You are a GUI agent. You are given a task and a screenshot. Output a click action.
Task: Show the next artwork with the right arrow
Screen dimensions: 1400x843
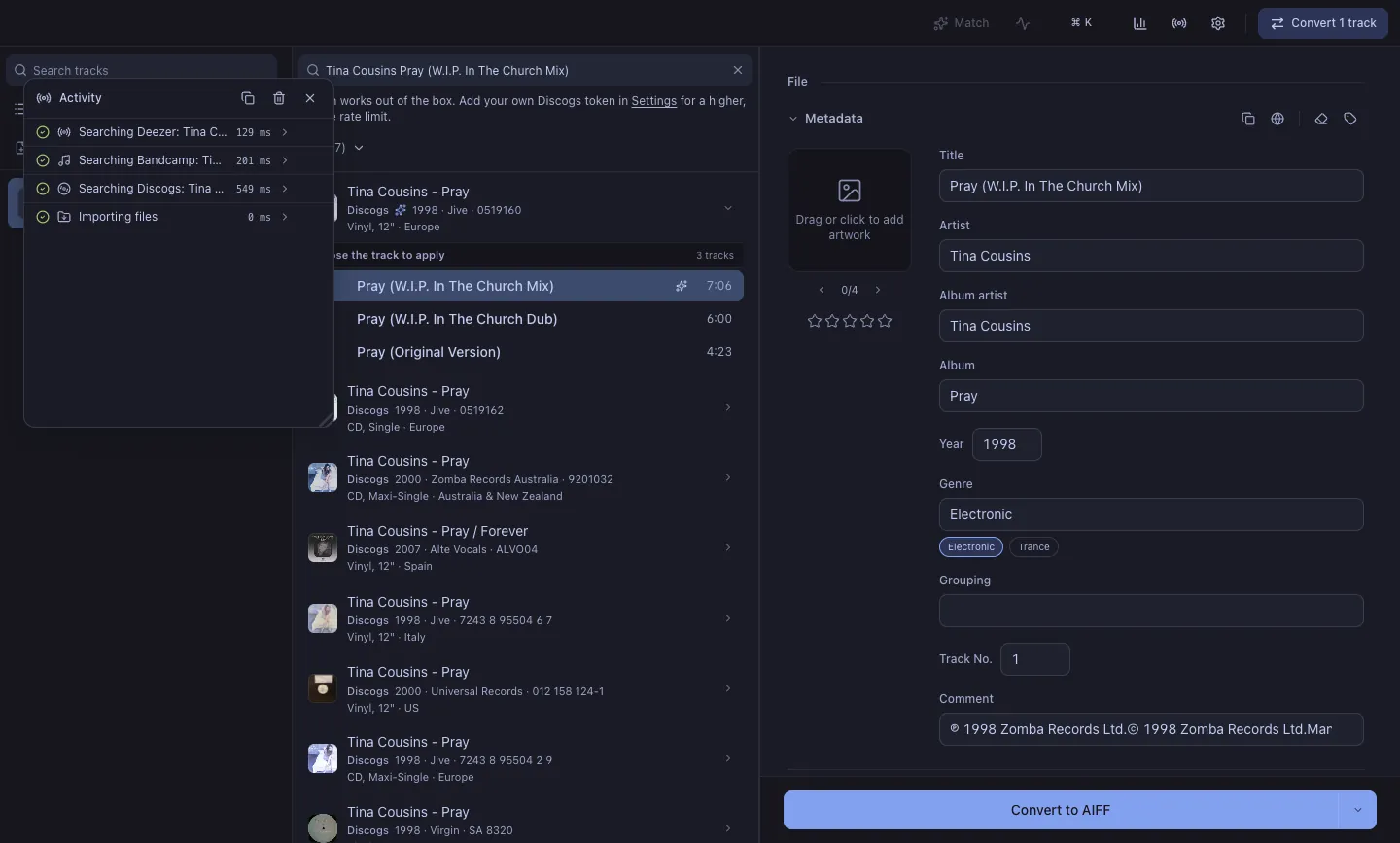tap(878, 290)
